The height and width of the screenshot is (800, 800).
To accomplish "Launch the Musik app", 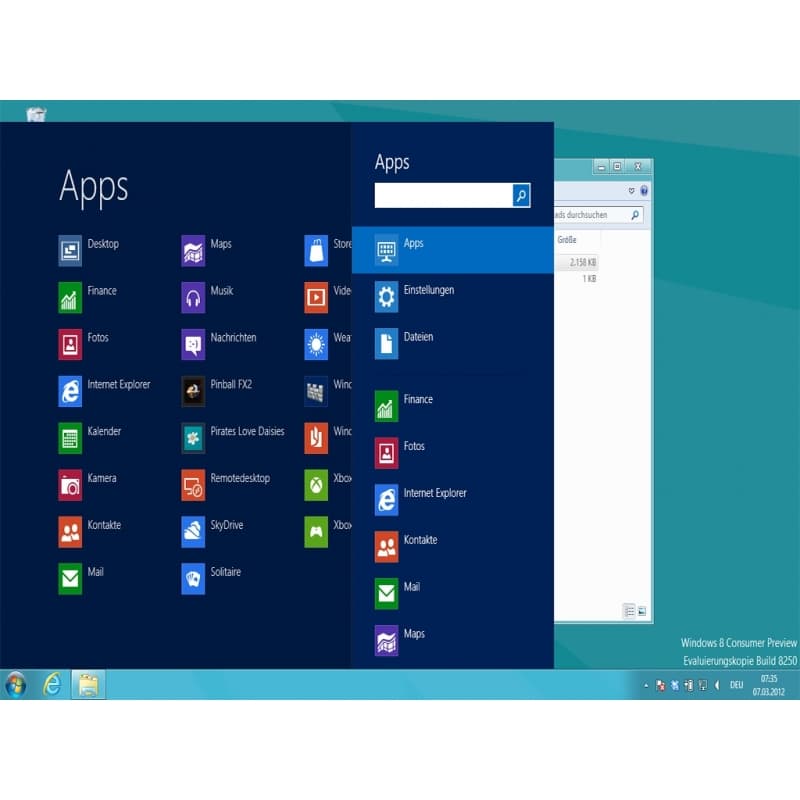I will [208, 297].
